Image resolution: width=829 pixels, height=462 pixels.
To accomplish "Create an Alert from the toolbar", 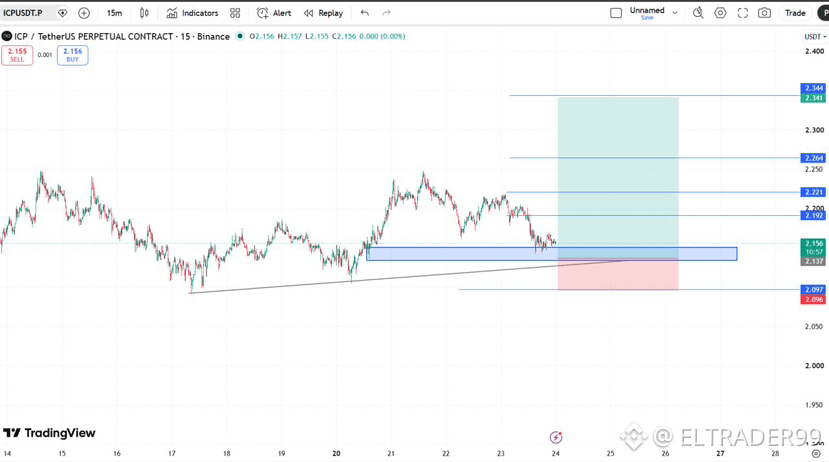I will (274, 13).
